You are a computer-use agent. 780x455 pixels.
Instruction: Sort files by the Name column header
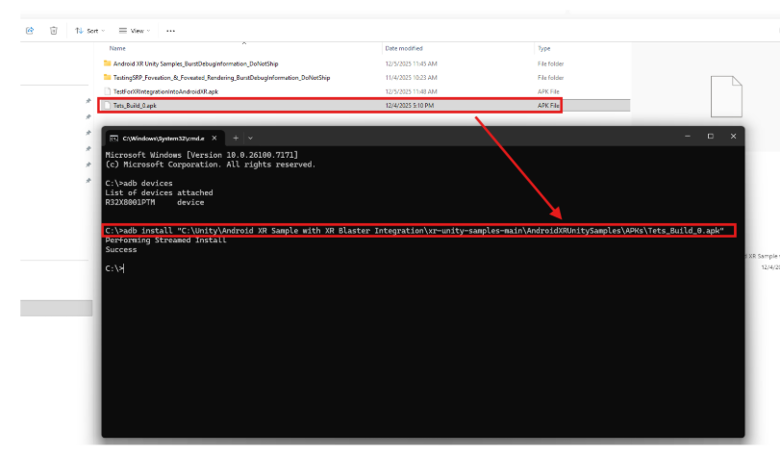[x=117, y=48]
